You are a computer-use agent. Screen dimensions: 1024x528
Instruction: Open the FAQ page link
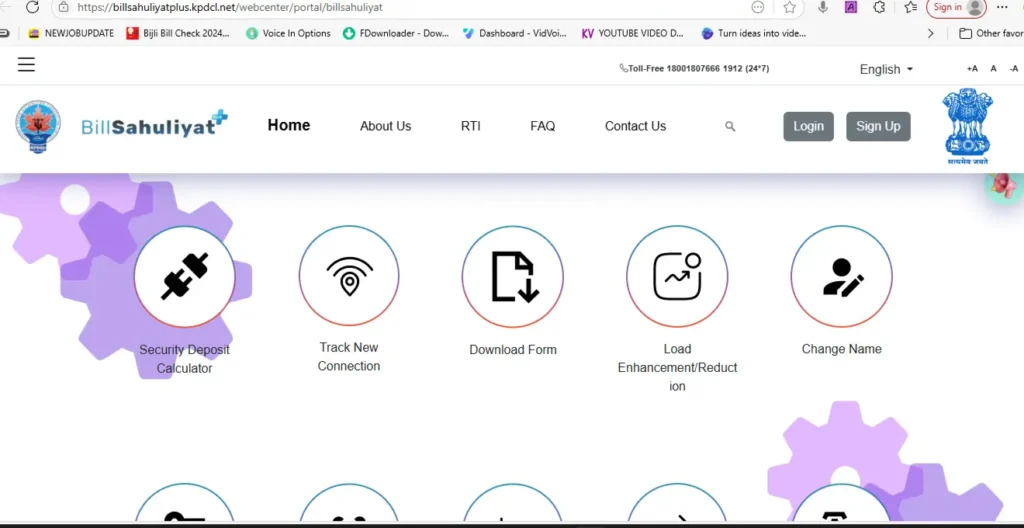542,126
